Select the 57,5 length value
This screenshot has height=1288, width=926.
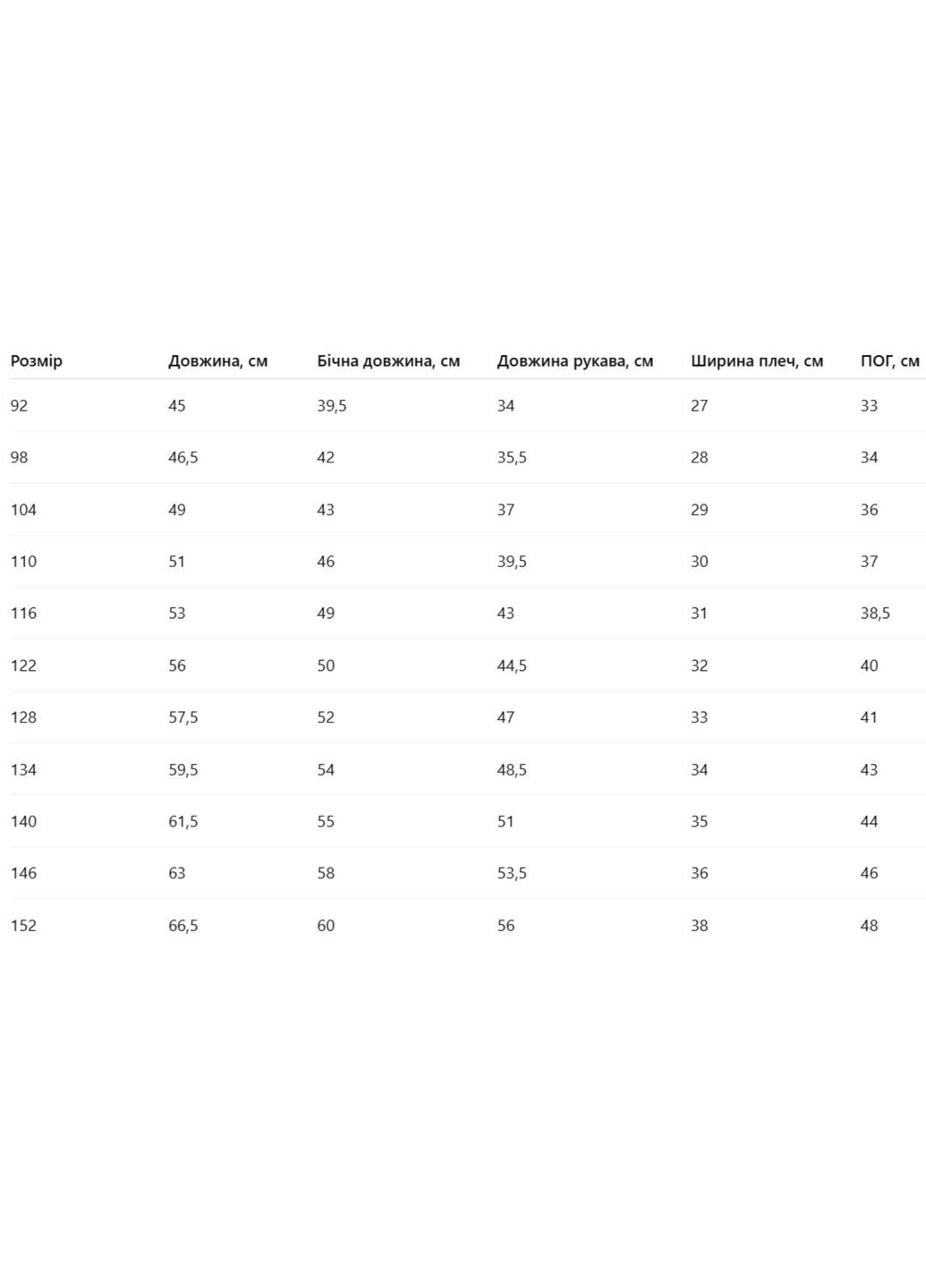click(183, 717)
